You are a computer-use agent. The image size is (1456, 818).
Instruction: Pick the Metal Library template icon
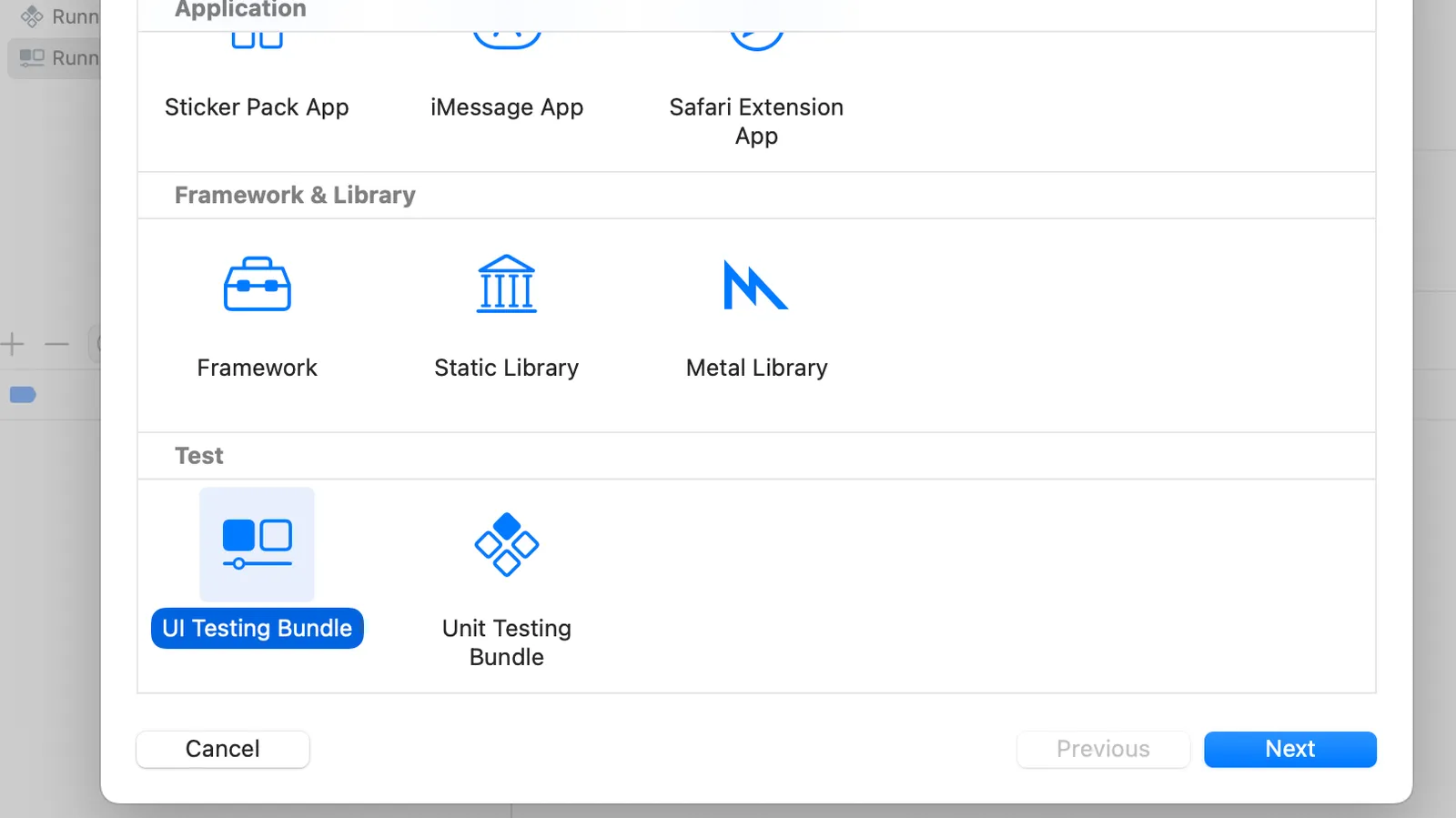pos(755,285)
